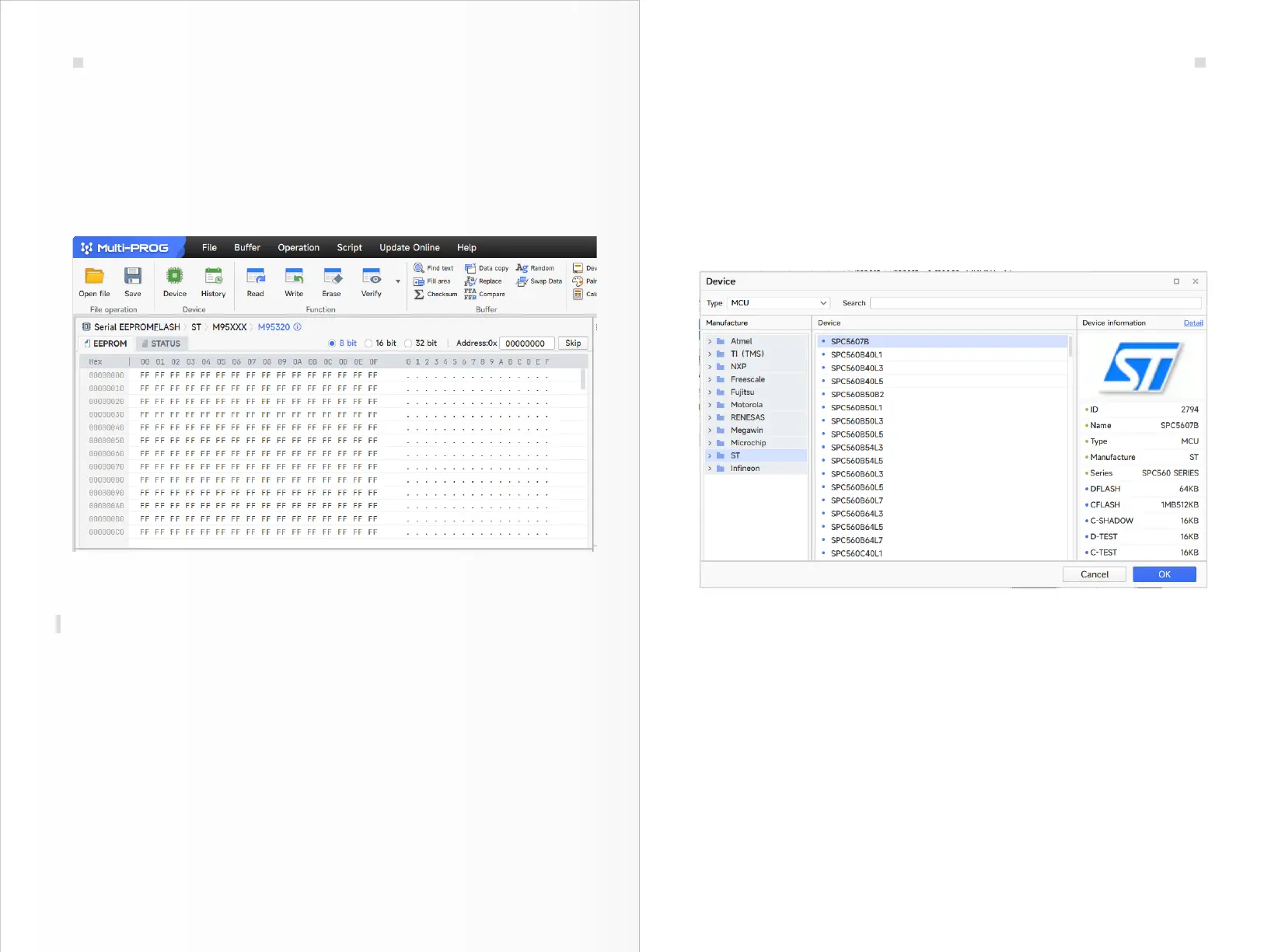Use the Swap Data buffer tool

[539, 281]
